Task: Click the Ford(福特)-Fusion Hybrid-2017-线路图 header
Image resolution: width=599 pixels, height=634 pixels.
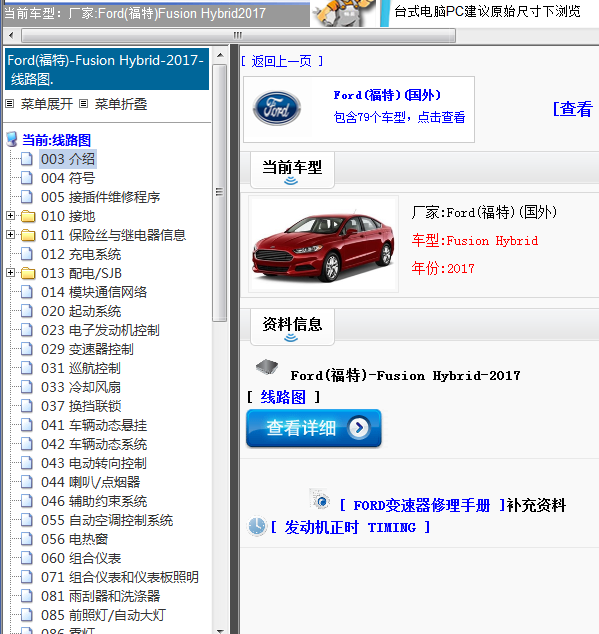Action: (x=107, y=69)
